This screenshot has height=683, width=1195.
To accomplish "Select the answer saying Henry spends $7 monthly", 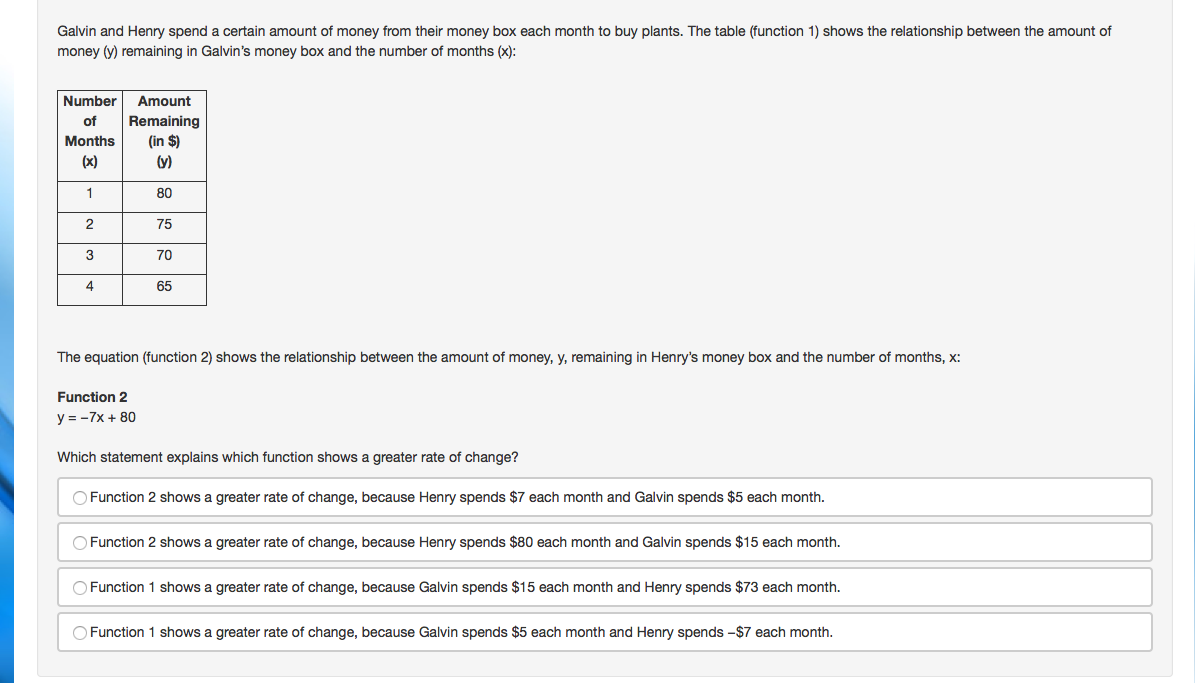I will click(81, 497).
